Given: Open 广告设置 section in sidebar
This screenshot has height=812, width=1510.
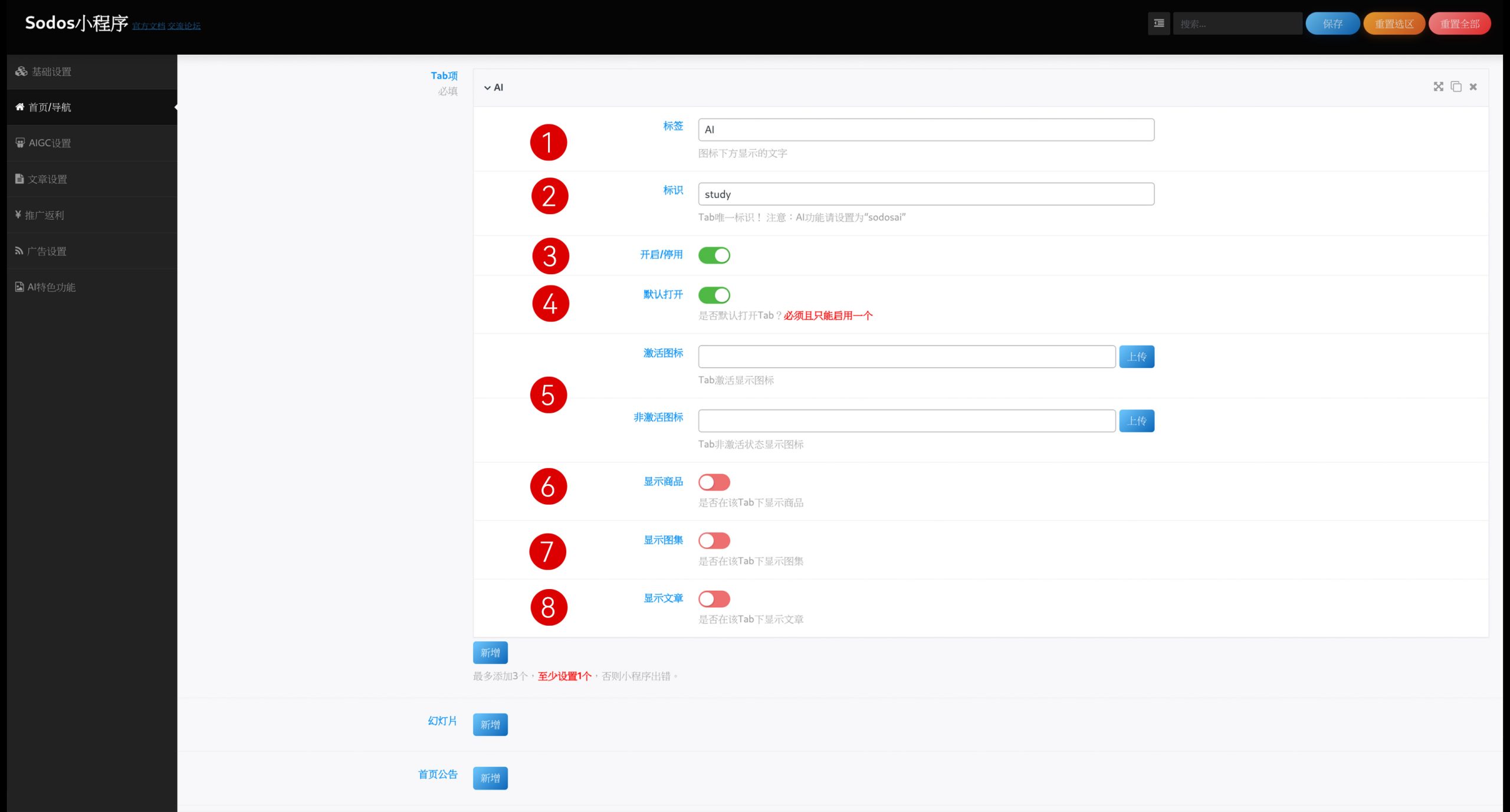Looking at the screenshot, I should tap(47, 251).
